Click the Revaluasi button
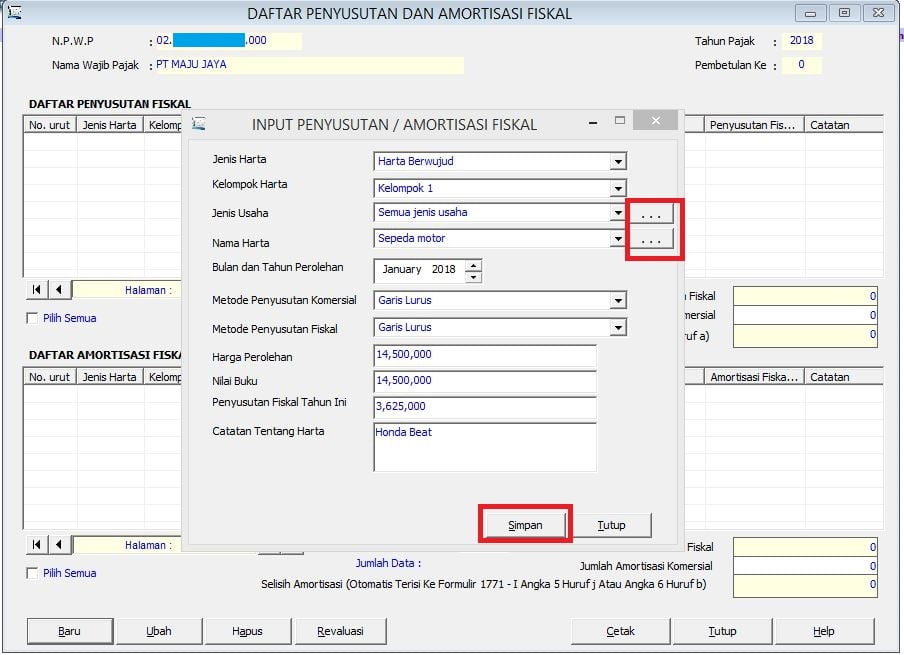This screenshot has height=655, width=904. [340, 631]
